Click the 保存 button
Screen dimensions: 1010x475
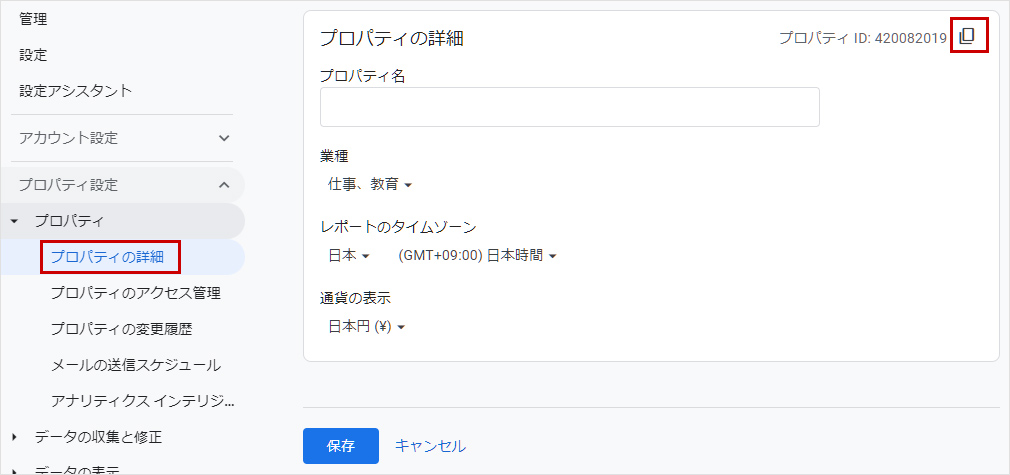click(x=340, y=445)
